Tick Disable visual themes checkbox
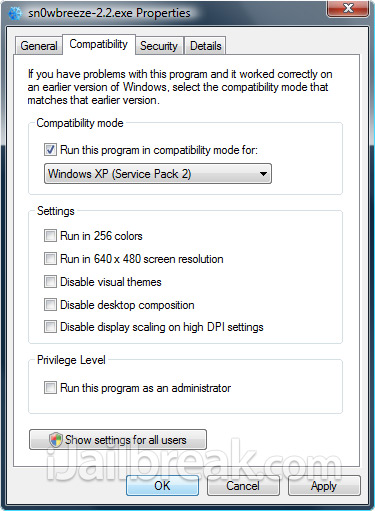This screenshot has width=375, height=511. [x=50, y=281]
